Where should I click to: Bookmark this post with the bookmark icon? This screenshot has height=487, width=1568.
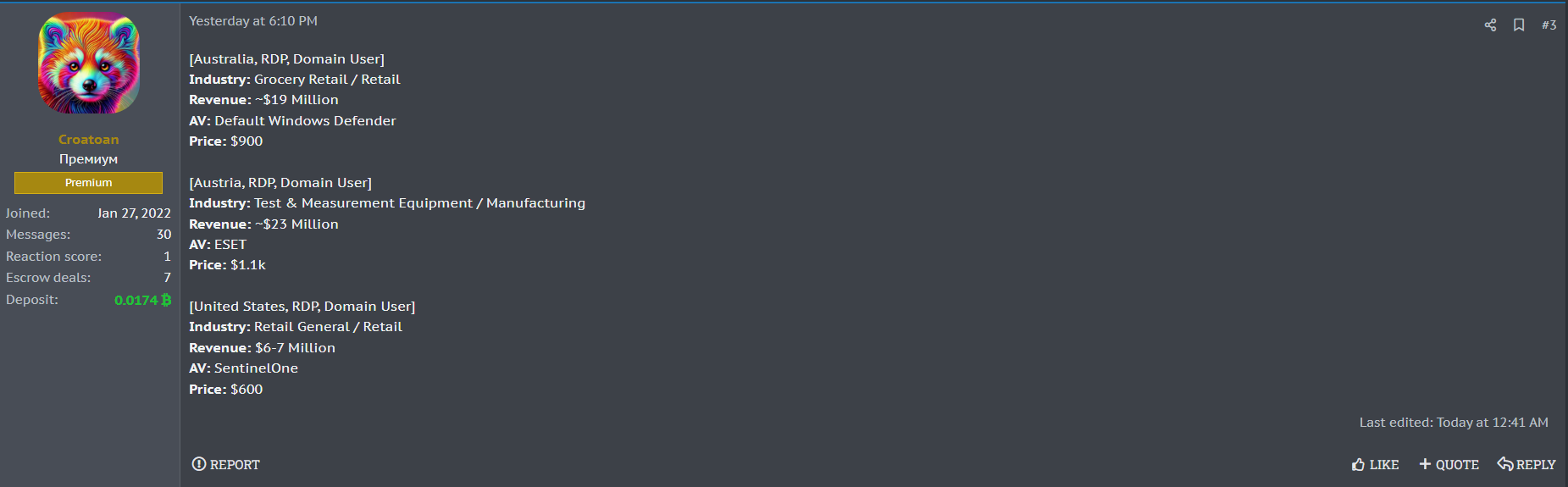pyautogui.click(x=1519, y=25)
